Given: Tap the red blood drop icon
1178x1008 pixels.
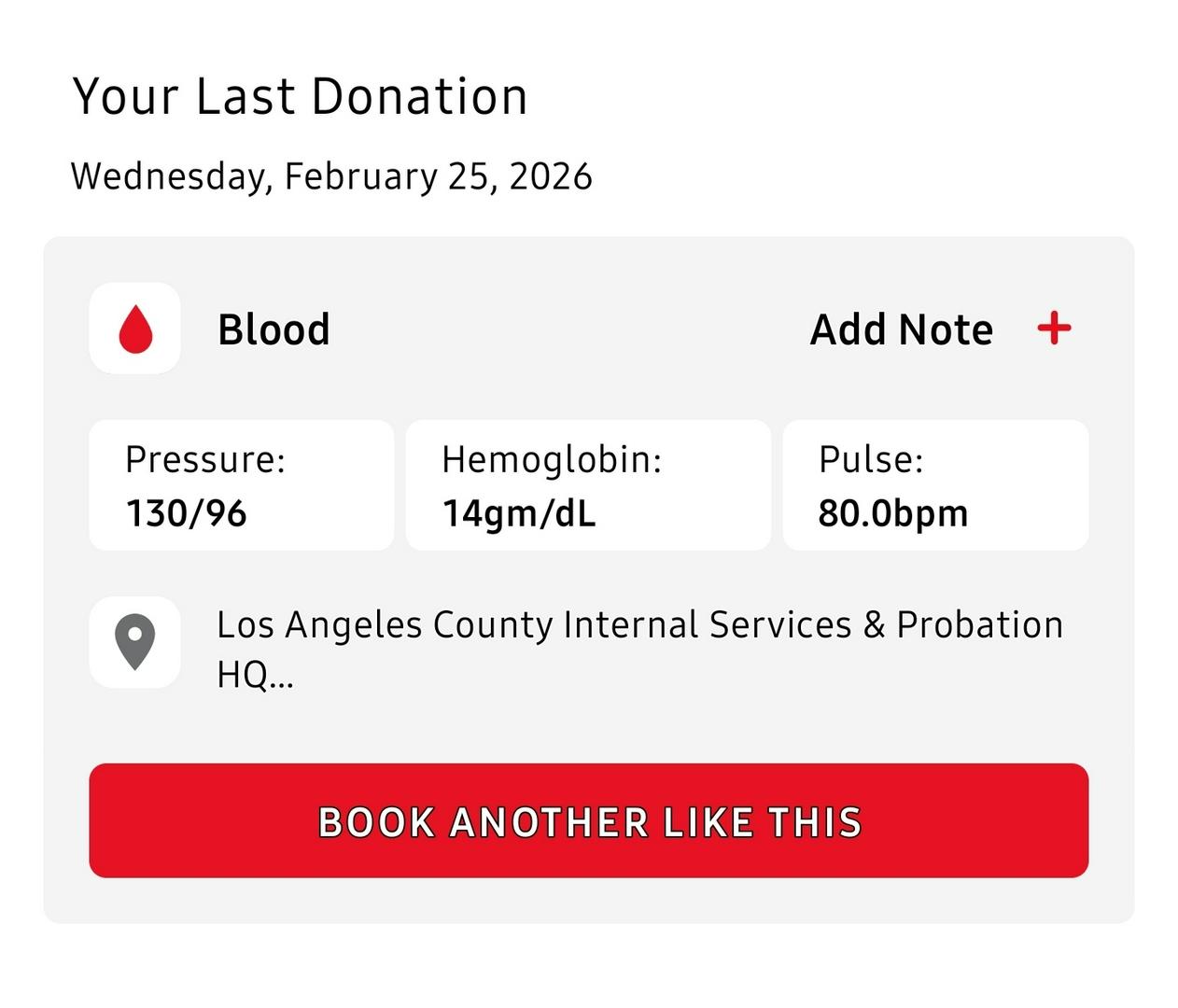Looking at the screenshot, I should coord(135,329).
